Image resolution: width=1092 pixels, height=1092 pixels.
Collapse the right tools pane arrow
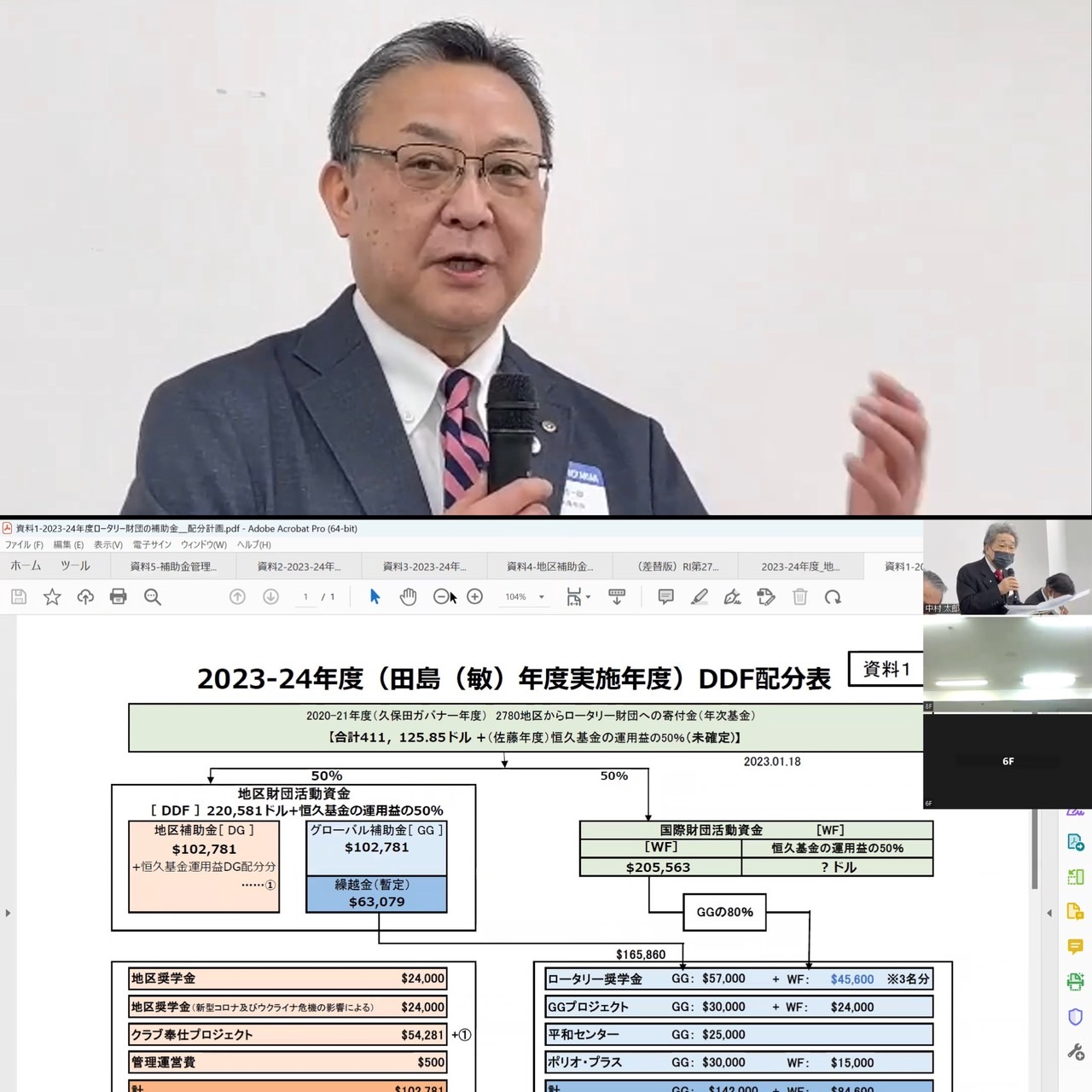click(1049, 913)
